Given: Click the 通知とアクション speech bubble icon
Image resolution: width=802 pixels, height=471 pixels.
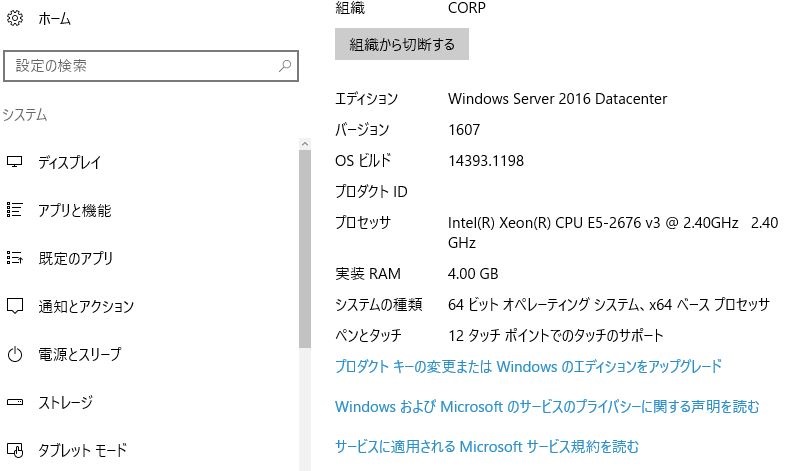Looking at the screenshot, I should pyautogui.click(x=15, y=306).
